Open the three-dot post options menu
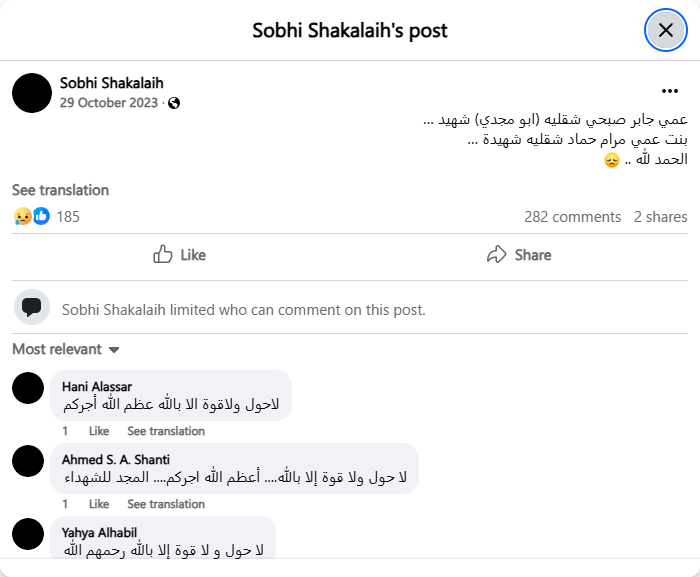 point(669,90)
